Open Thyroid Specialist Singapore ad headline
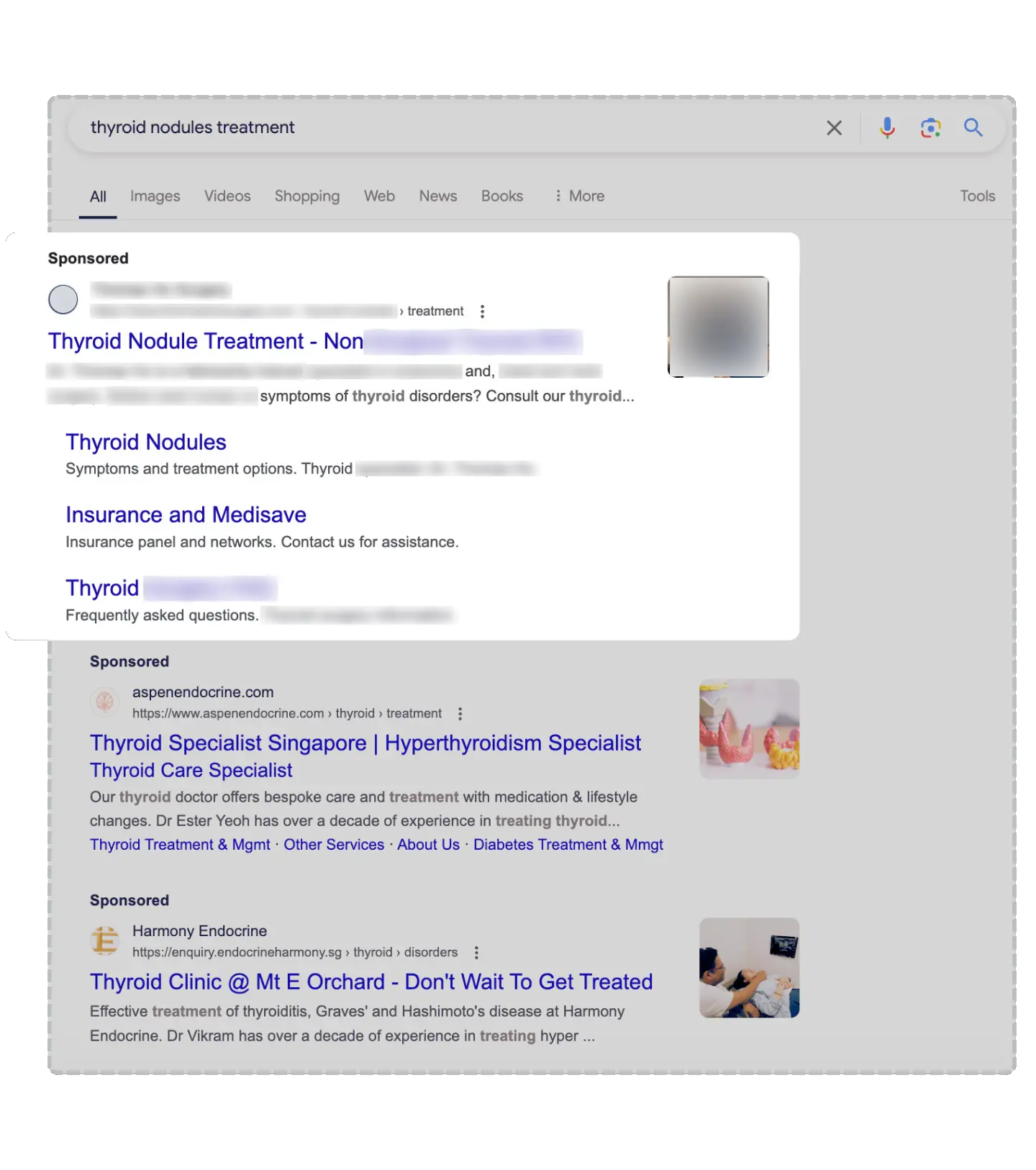The width and height of the screenshot is (1036, 1170). point(365,743)
